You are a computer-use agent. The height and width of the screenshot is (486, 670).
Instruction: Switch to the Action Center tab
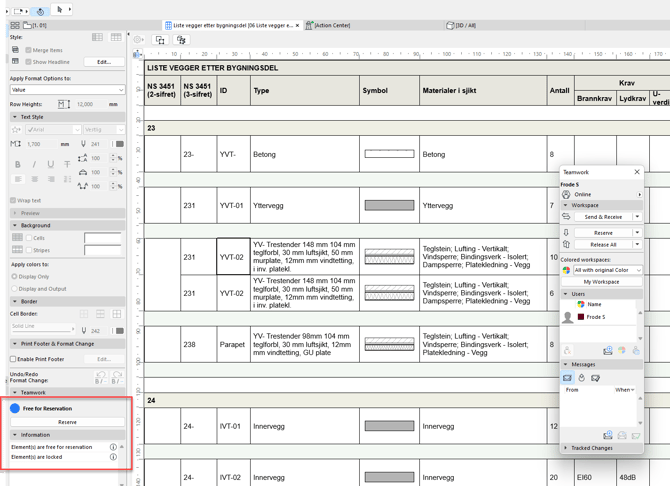tap(331, 25)
